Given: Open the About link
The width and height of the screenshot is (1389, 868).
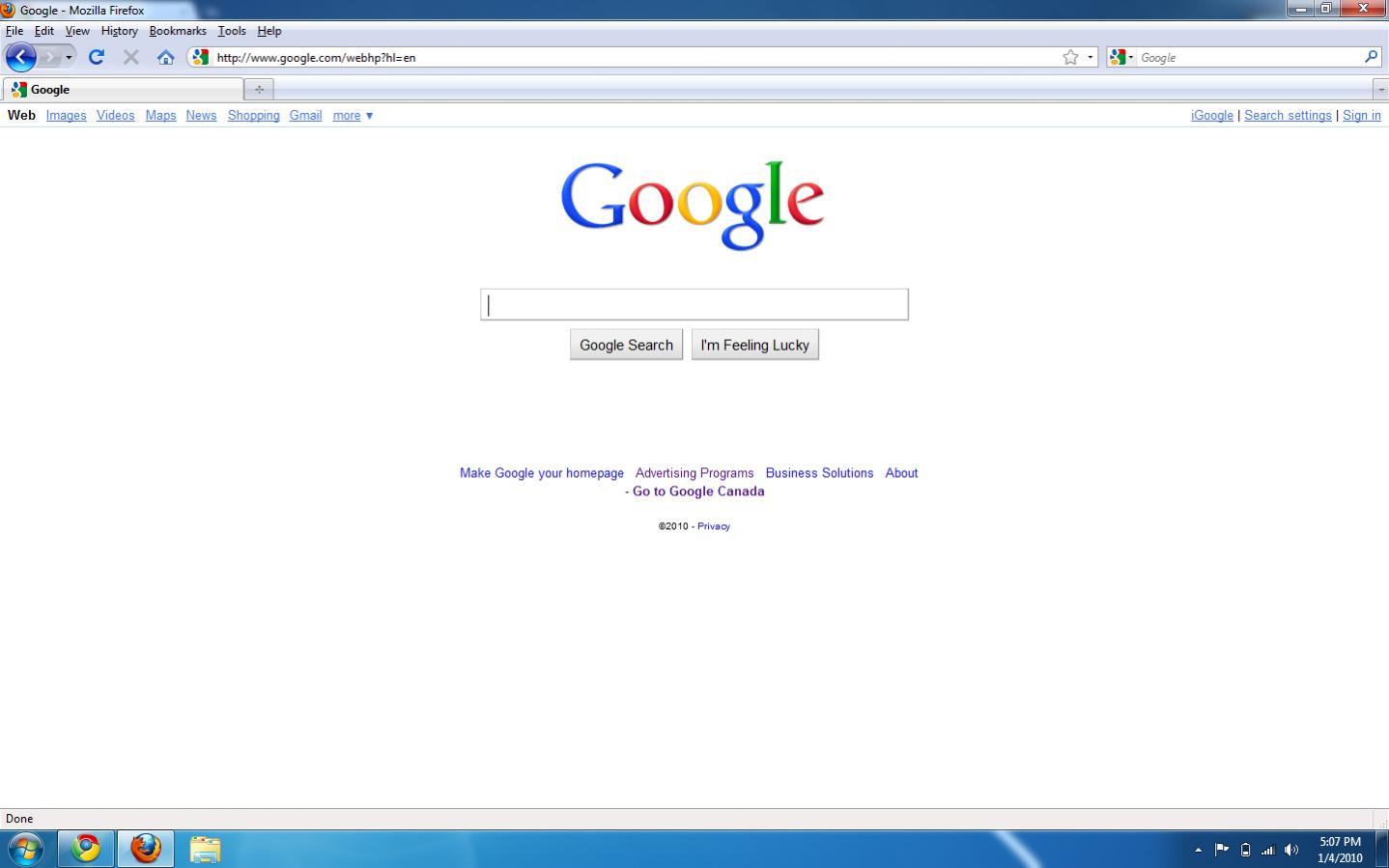Looking at the screenshot, I should click(901, 473).
